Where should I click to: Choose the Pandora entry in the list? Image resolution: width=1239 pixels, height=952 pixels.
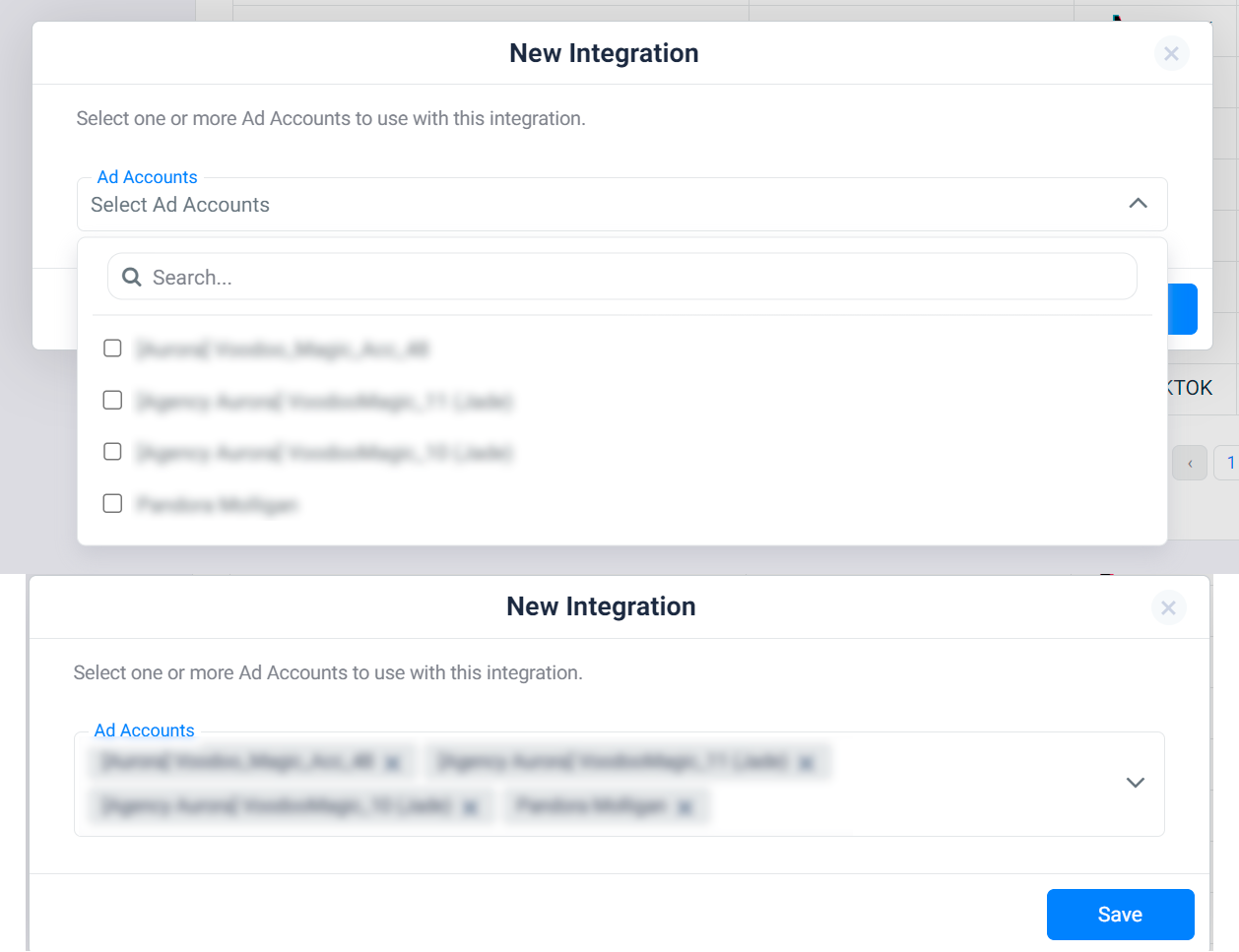[x=218, y=505]
